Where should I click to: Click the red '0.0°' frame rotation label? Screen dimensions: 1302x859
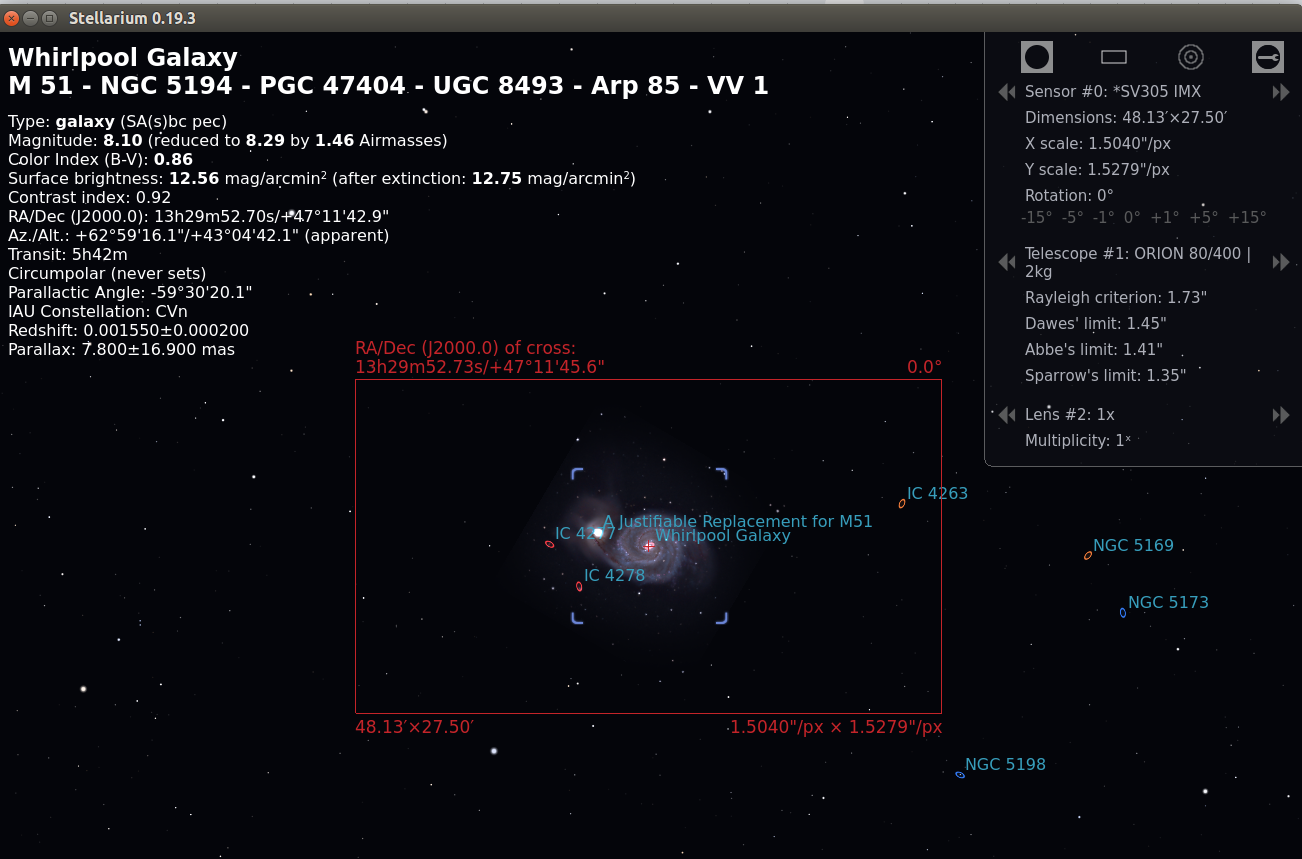point(924,368)
